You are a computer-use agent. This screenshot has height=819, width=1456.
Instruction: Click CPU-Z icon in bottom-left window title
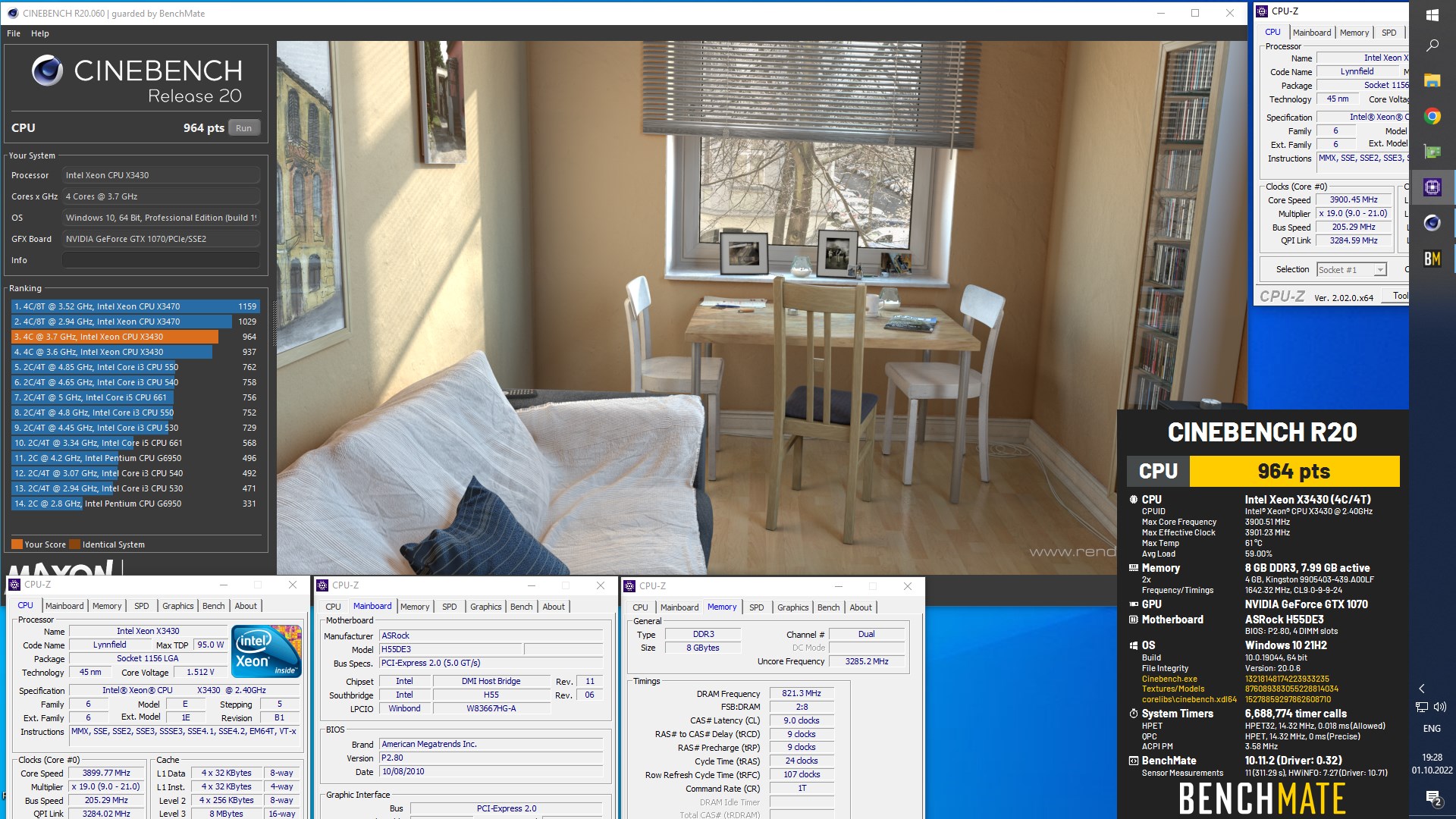click(x=14, y=585)
